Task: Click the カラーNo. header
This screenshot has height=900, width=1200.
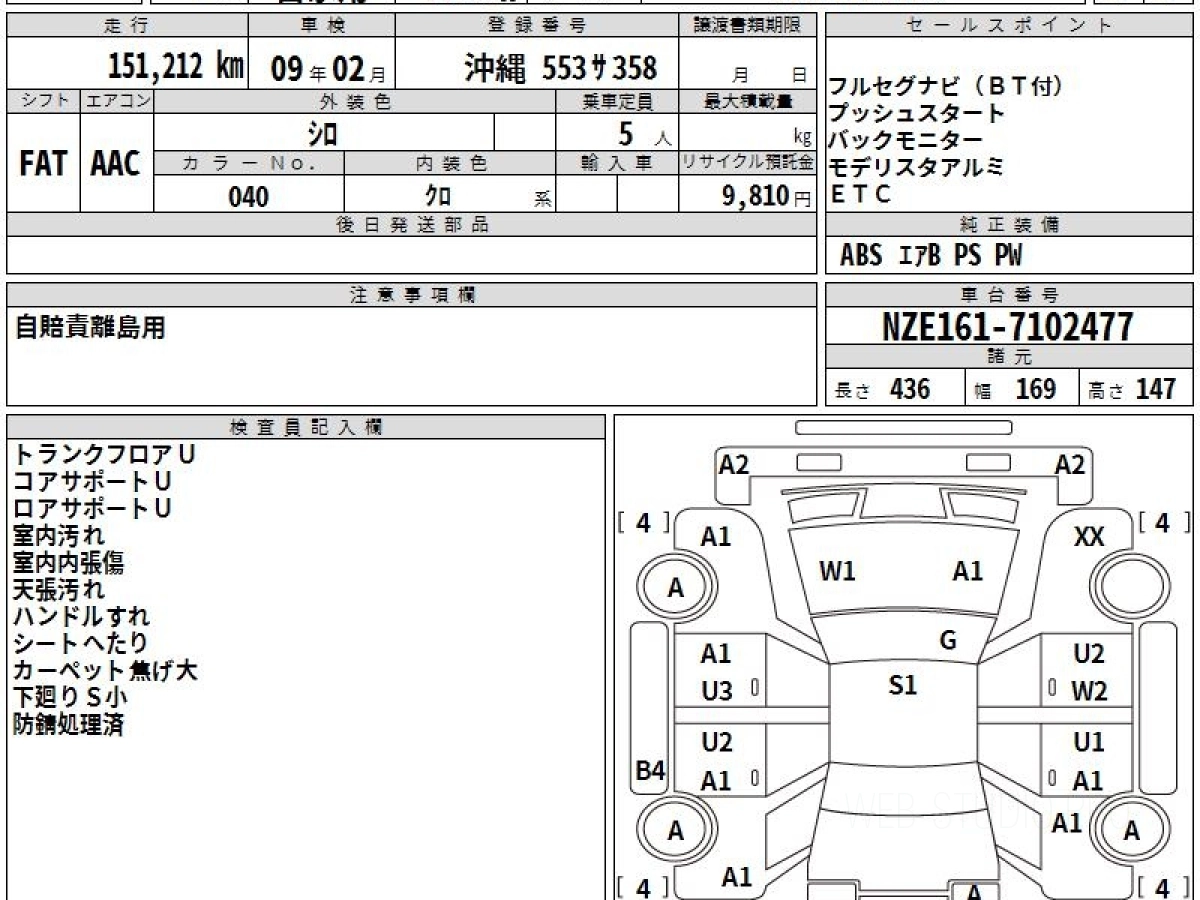Action: tap(249, 163)
